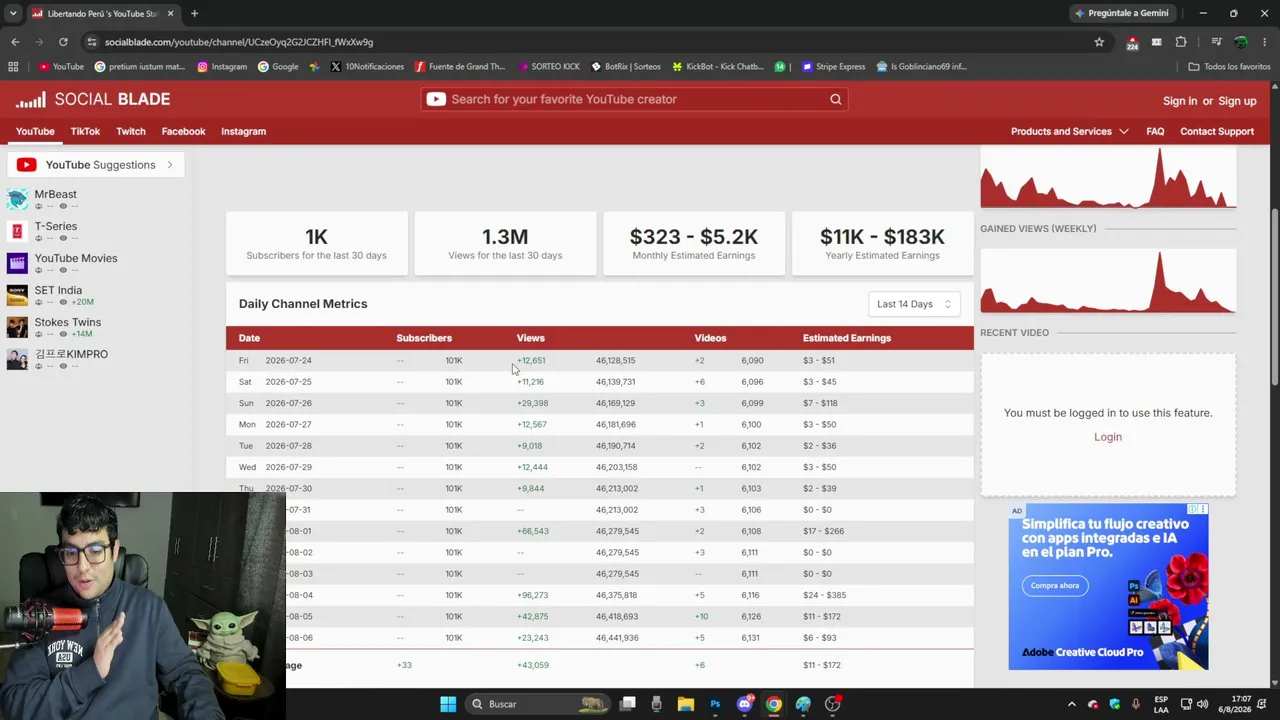Focus the YouTube creator search field
The height and width of the screenshot is (720, 1280).
pos(635,99)
